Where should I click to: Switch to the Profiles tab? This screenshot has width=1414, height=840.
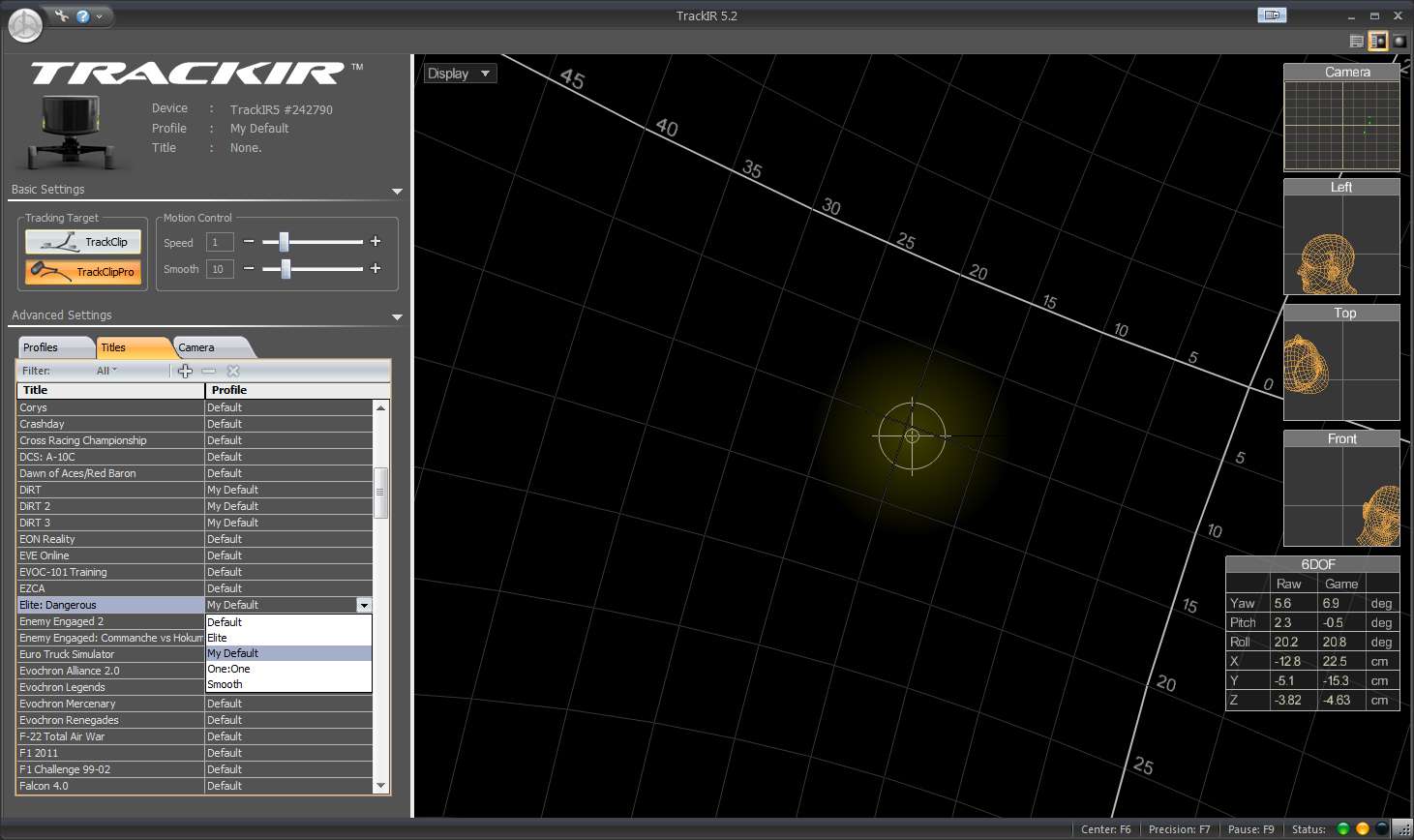55,347
